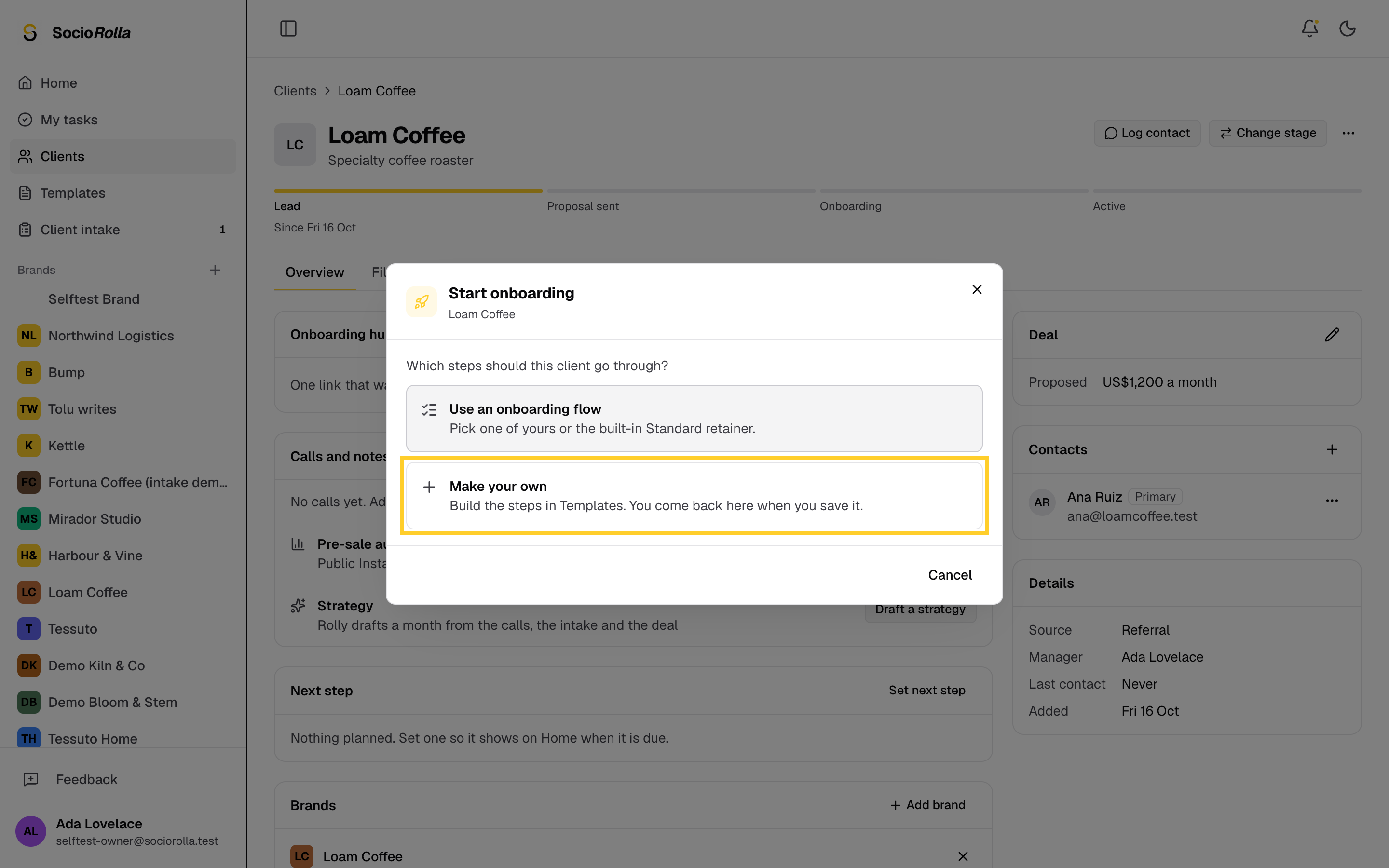Click Cancel in the dialog
Image resolution: width=1389 pixels, height=868 pixels.
950,575
